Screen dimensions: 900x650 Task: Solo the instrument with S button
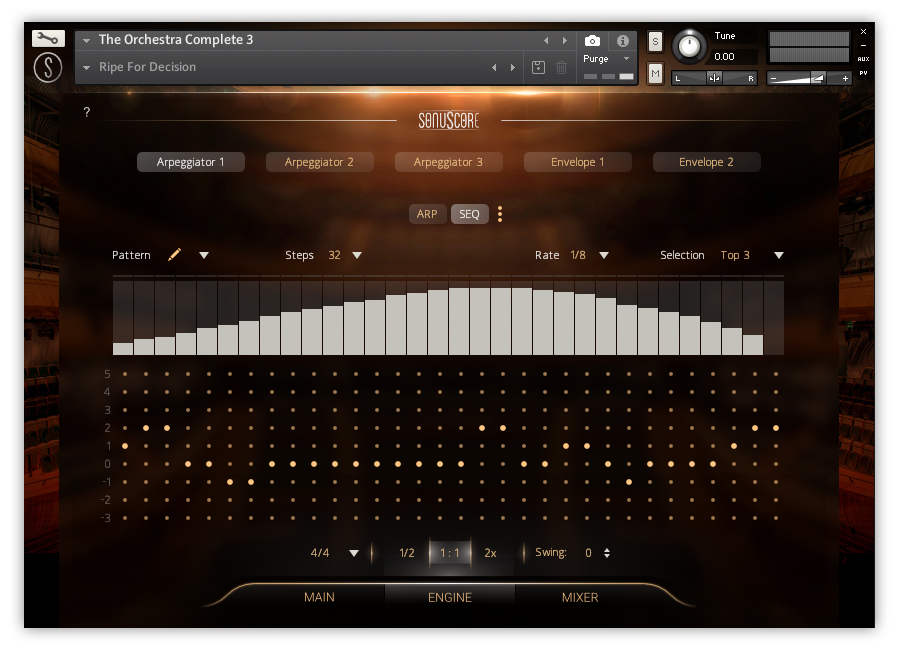(655, 41)
